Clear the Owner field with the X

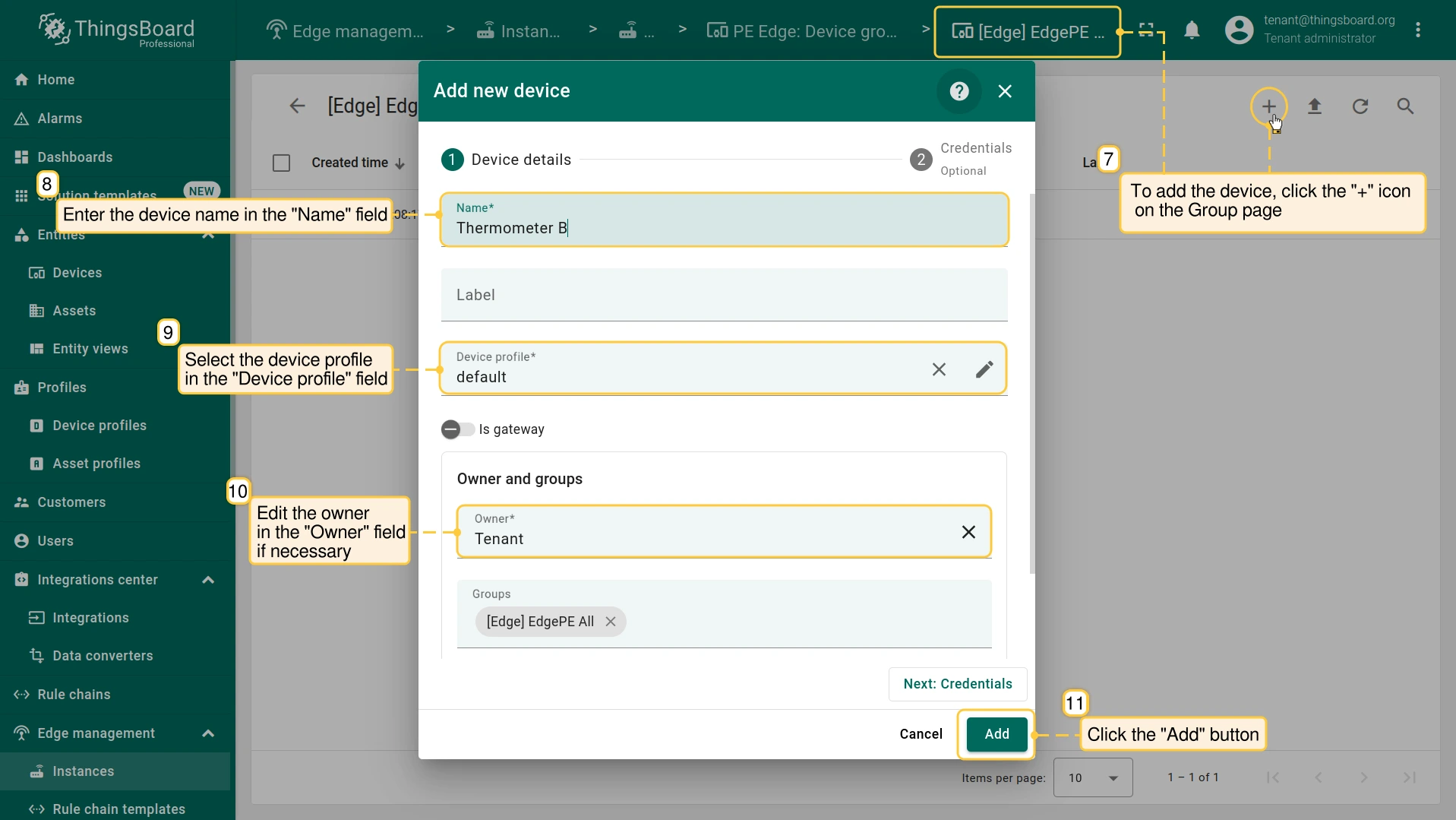click(968, 532)
